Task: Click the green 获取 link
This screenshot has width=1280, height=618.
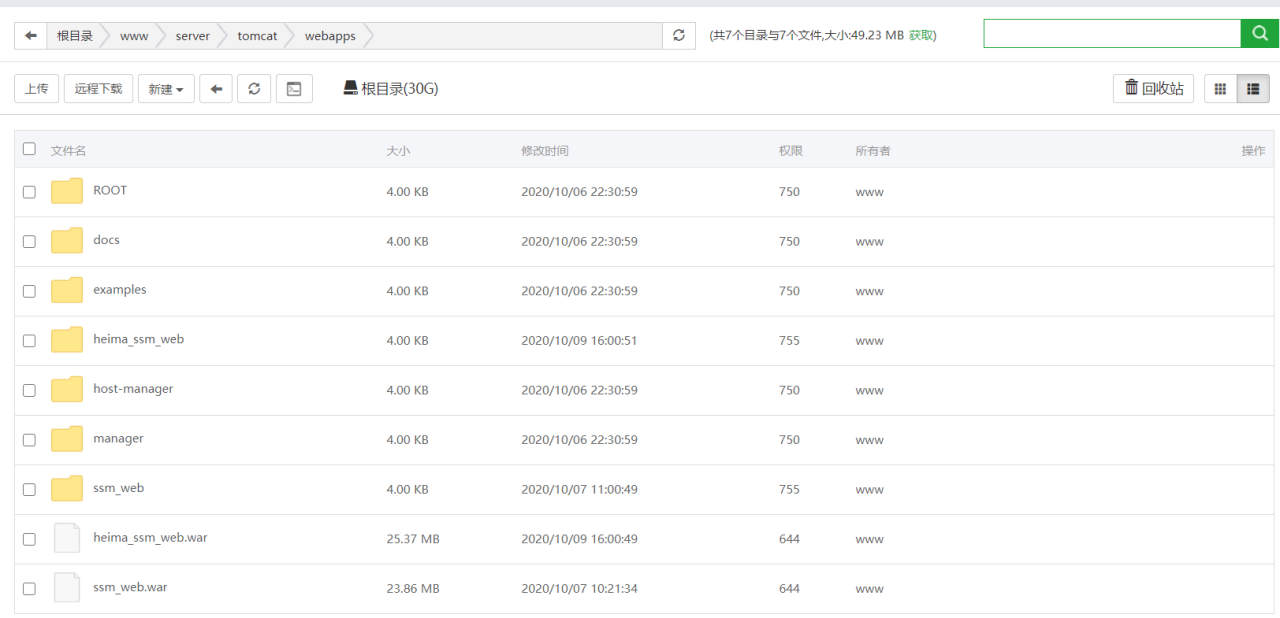Action: coord(920,36)
